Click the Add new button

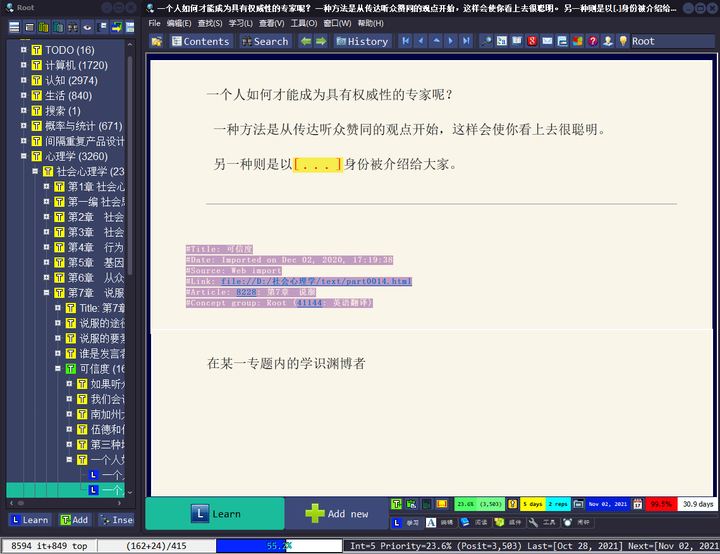click(x=337, y=514)
